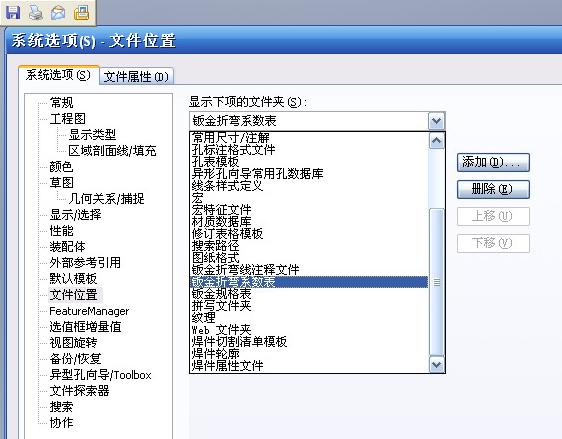
Task: Select 草图 in the options tree
Action: [x=61, y=182]
